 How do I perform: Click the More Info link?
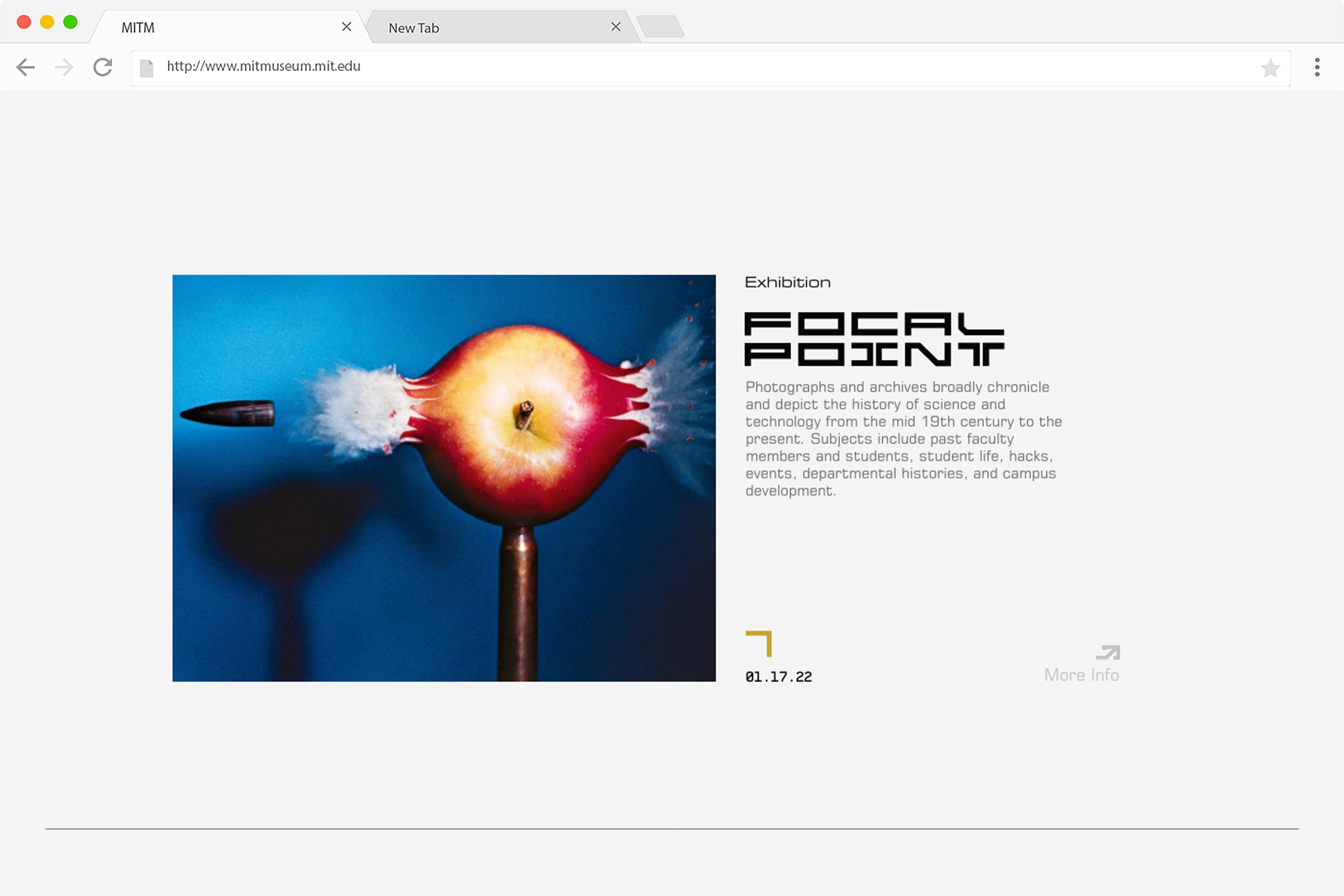tap(1081, 675)
